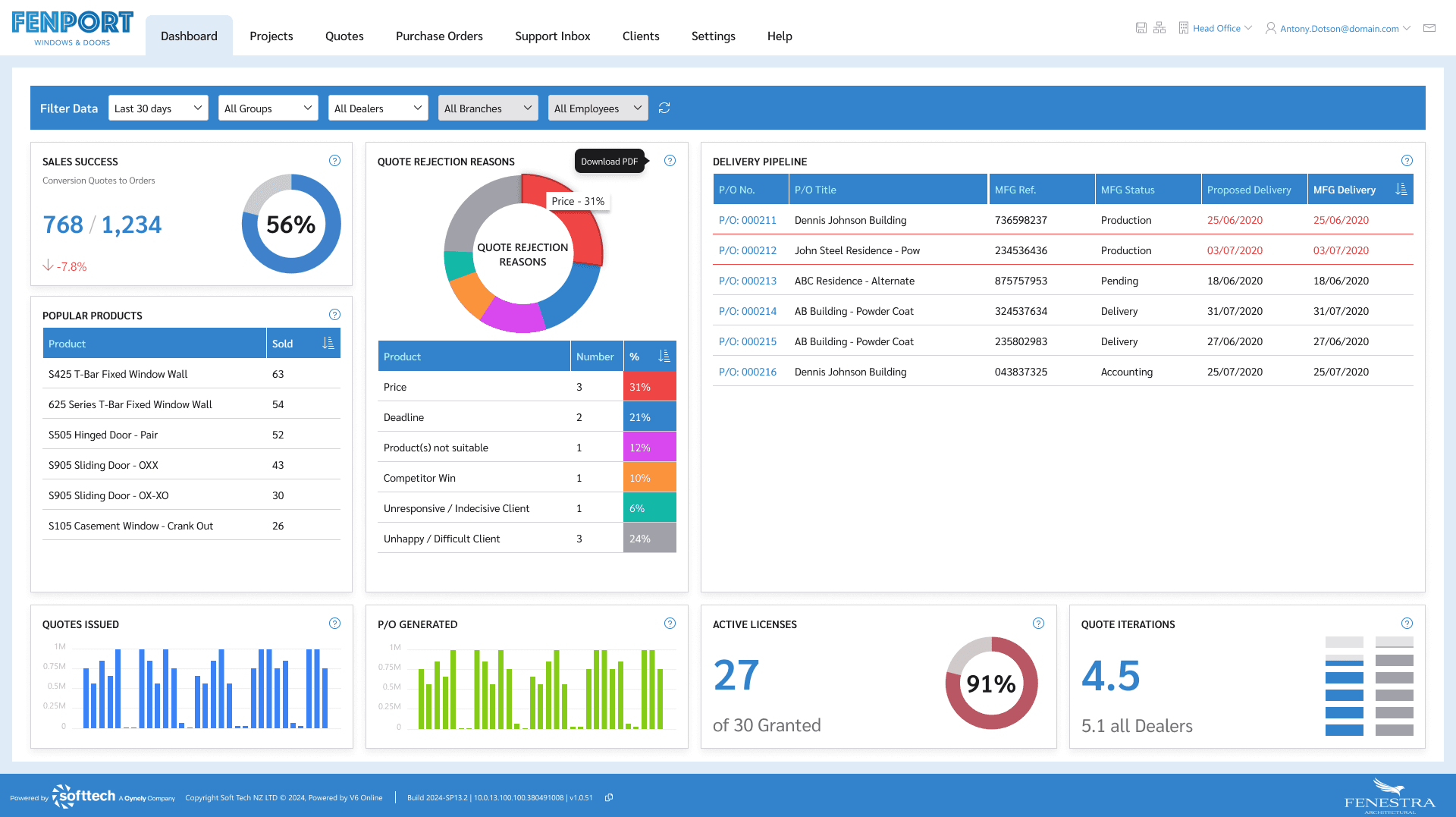Screen dimensions: 1456x817
Task: Click the help icon on Delivery Pipeline panel
Action: 1406,161
